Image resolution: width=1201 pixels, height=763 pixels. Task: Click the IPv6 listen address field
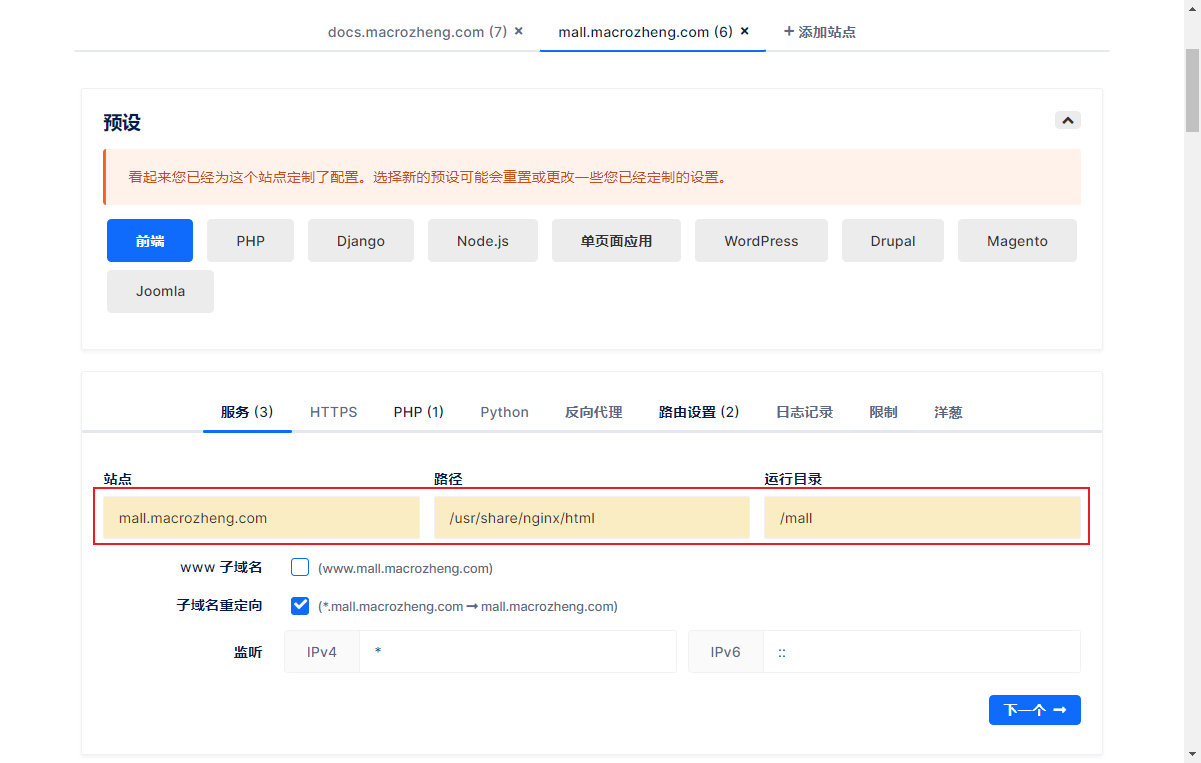click(x=920, y=652)
